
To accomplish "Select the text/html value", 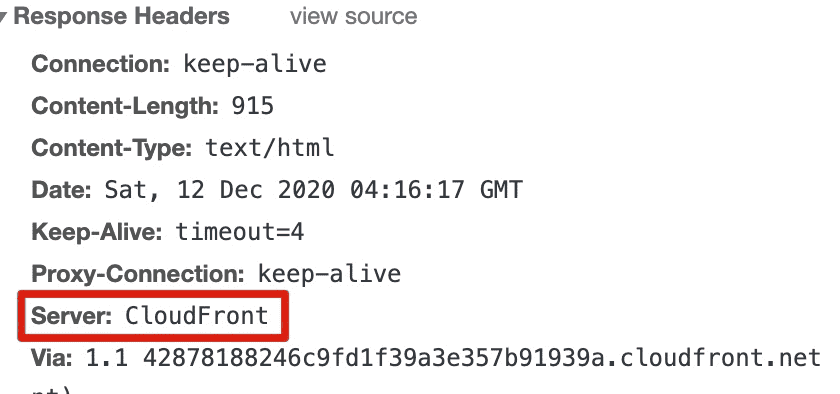I will 270,147.
